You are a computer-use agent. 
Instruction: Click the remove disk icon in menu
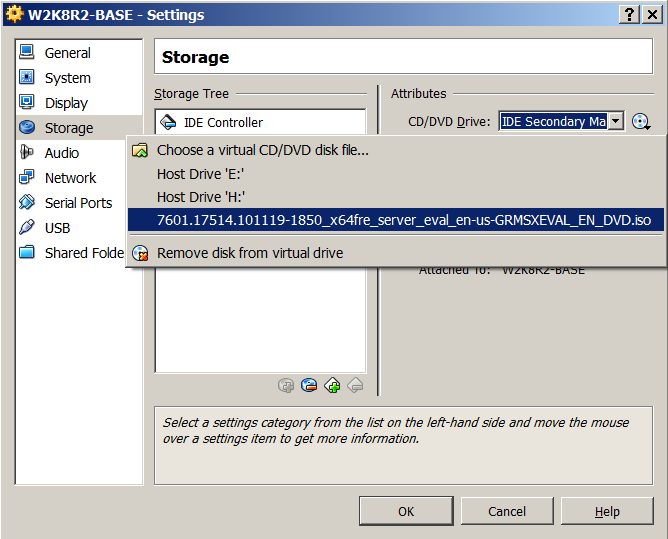pyautogui.click(x=140, y=253)
